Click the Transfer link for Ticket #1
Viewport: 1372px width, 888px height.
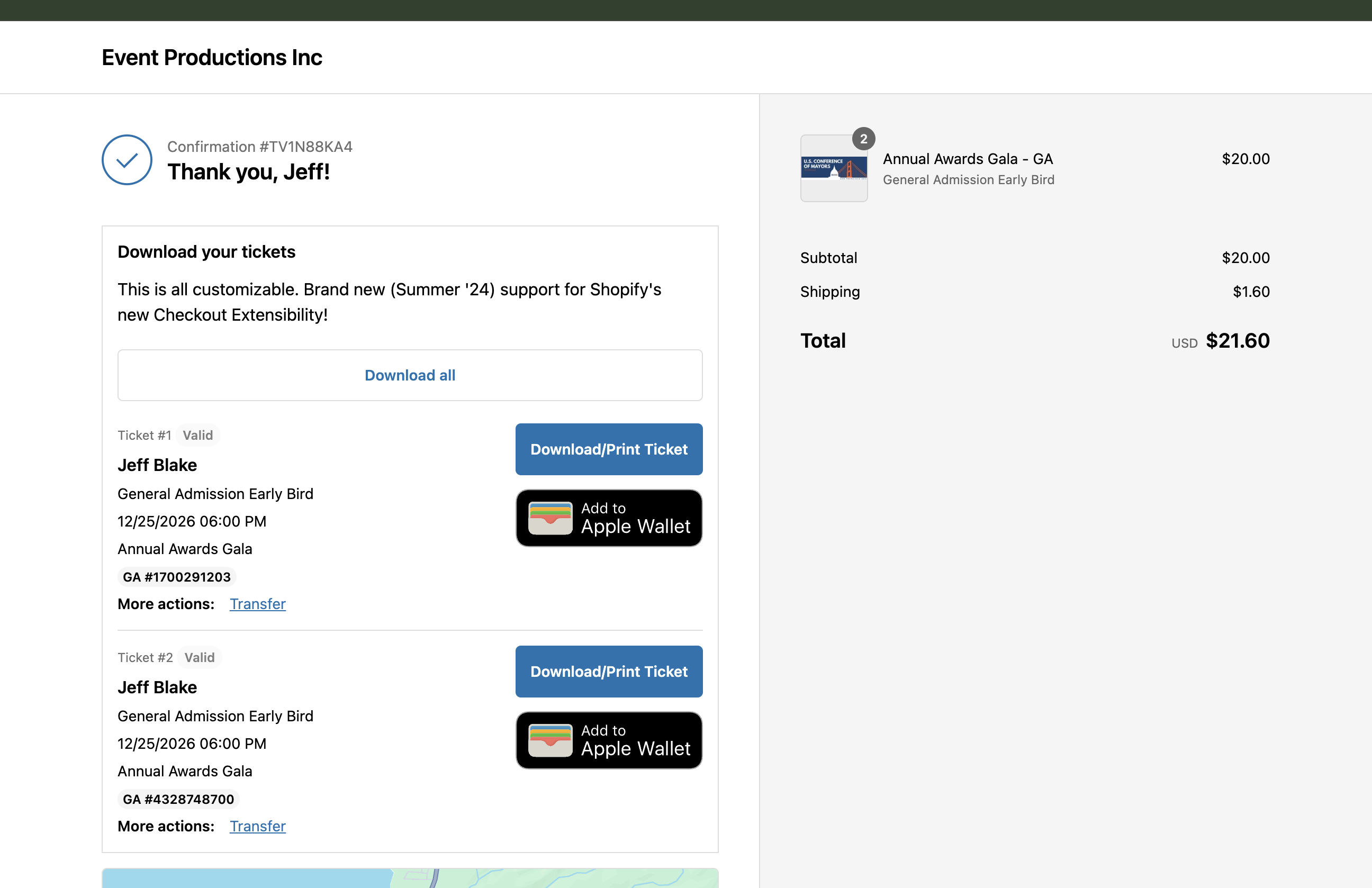[258, 603]
